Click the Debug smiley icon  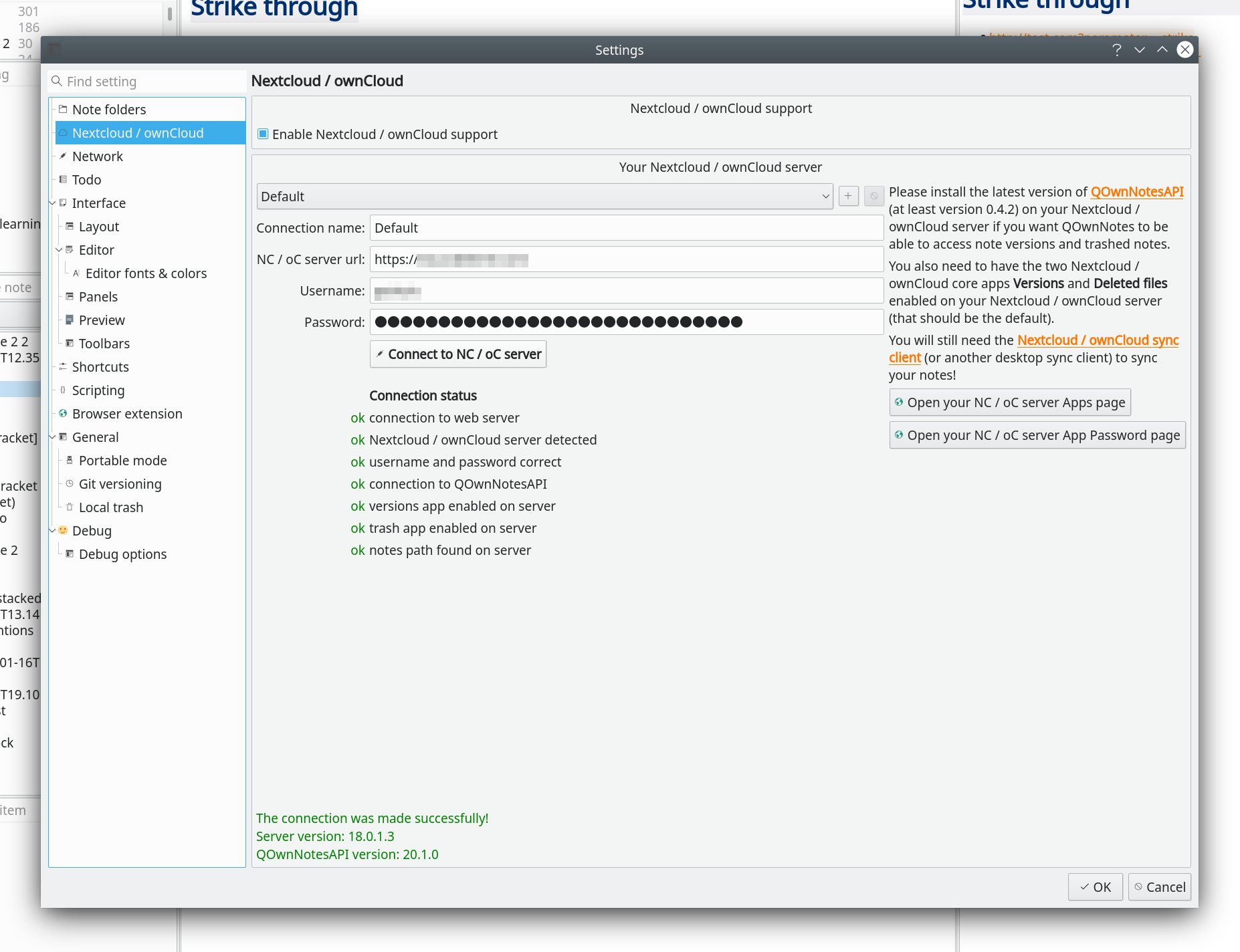tap(63, 530)
